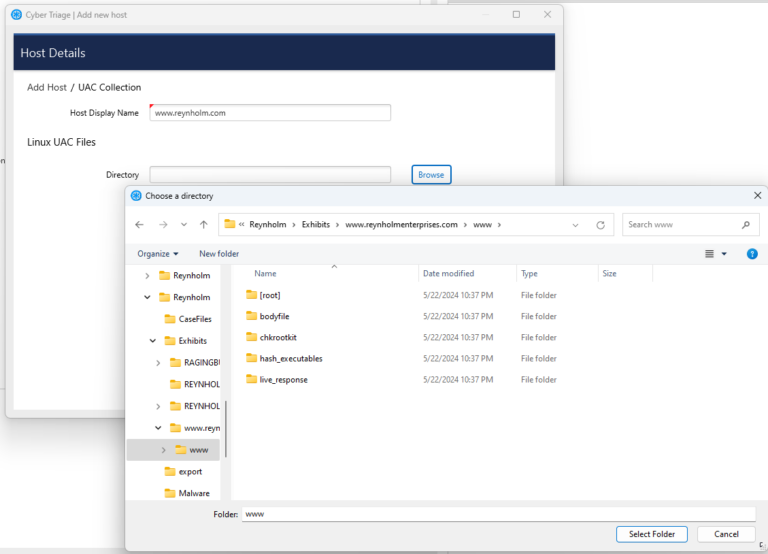
Task: Click New folder in the toolbar
Action: click(x=219, y=254)
